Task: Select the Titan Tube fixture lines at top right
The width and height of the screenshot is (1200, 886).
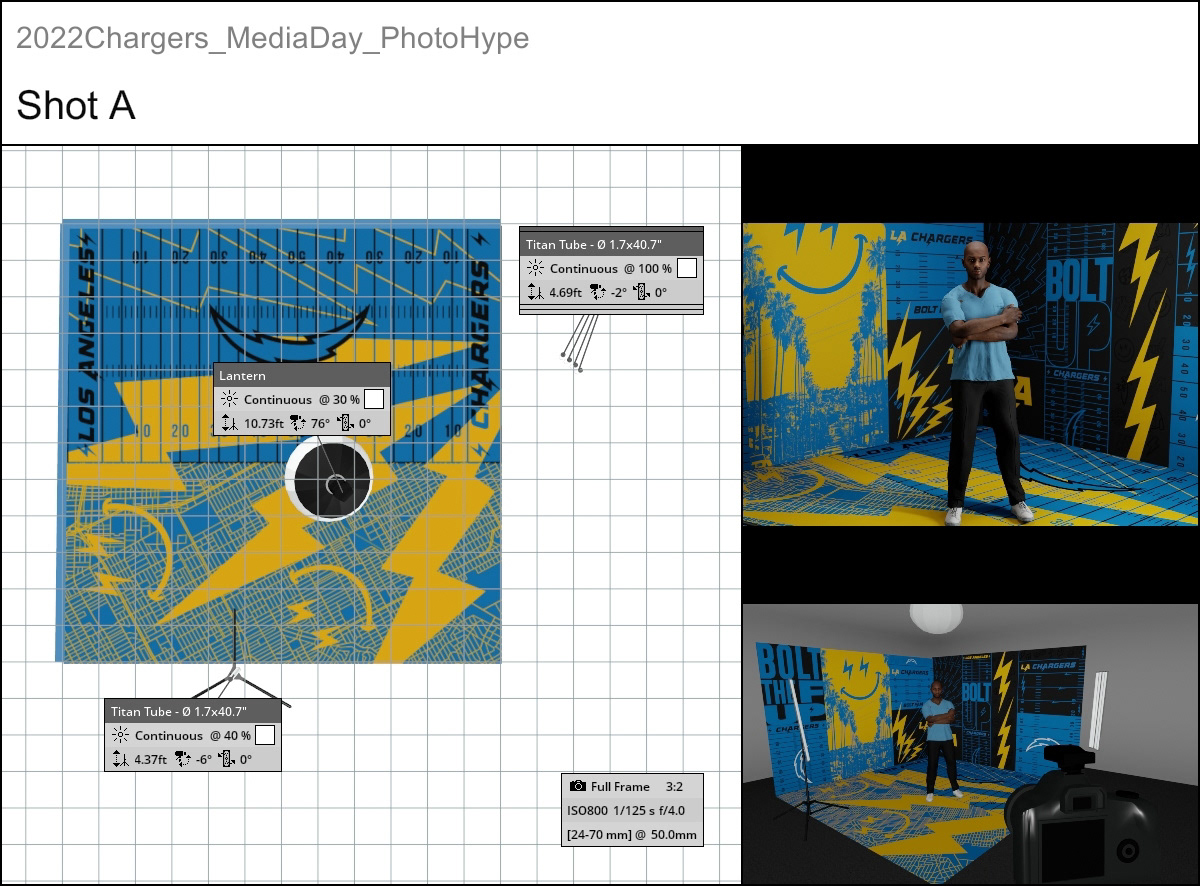Action: pyautogui.click(x=580, y=343)
